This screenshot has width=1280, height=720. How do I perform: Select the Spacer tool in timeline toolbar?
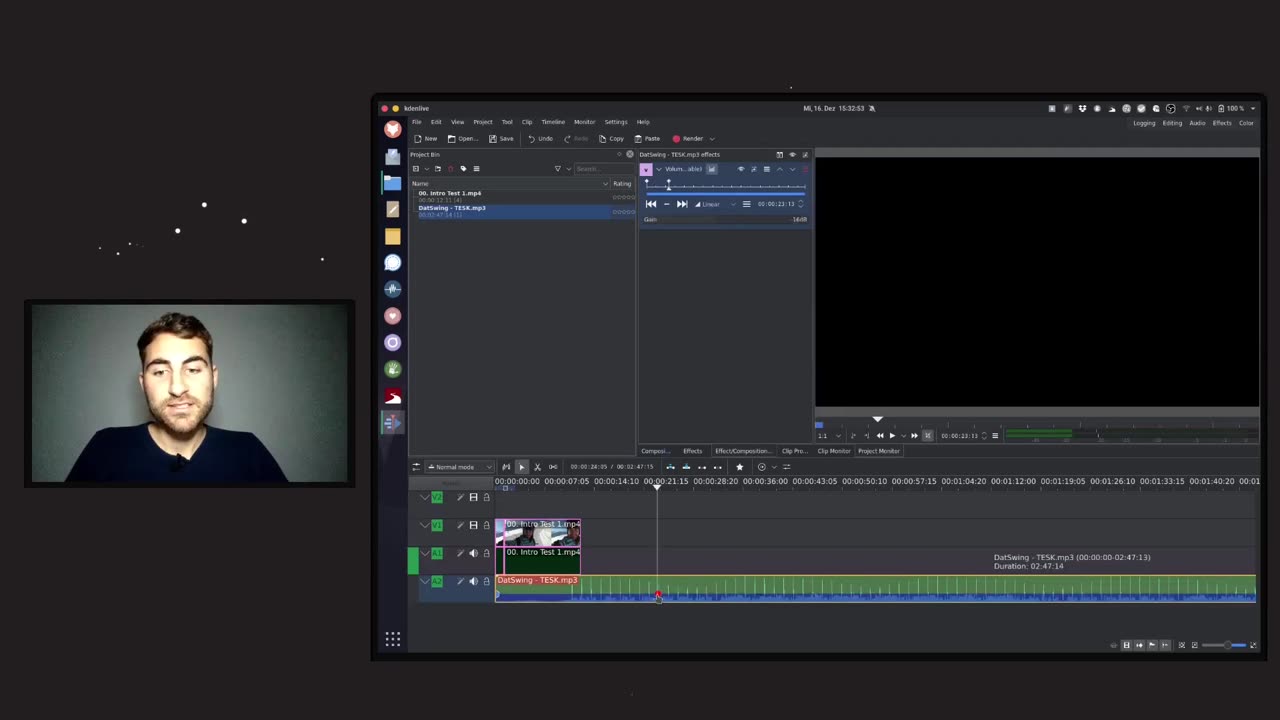[553, 467]
